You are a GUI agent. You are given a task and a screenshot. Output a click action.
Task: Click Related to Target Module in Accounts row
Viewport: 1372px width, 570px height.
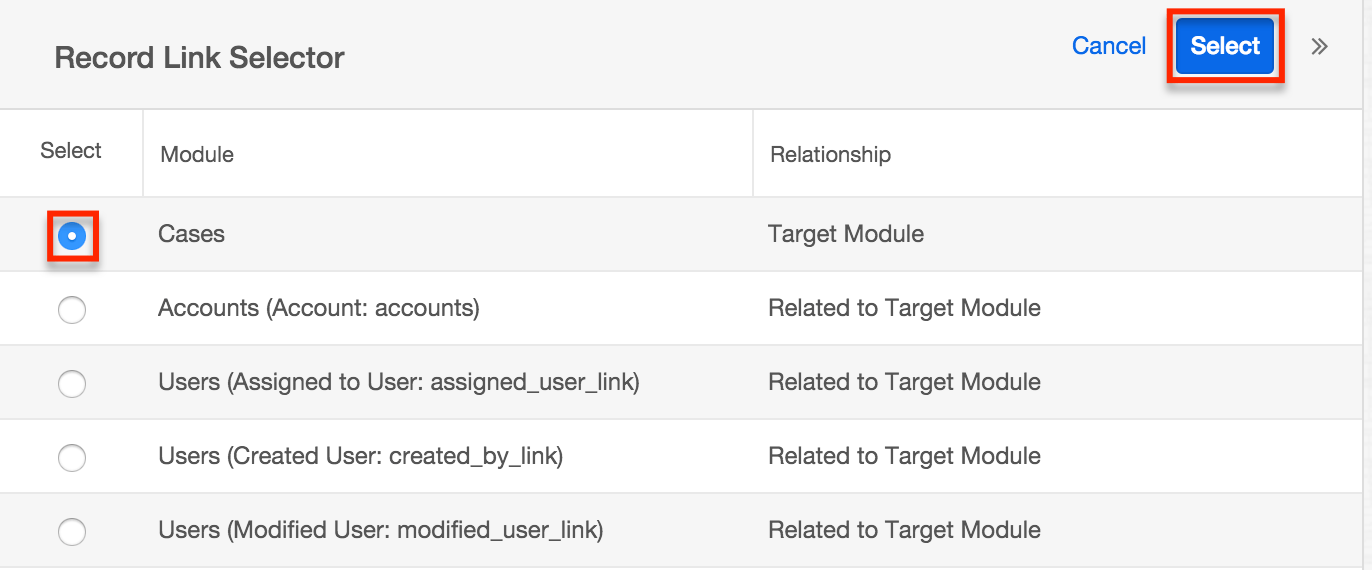pos(904,308)
